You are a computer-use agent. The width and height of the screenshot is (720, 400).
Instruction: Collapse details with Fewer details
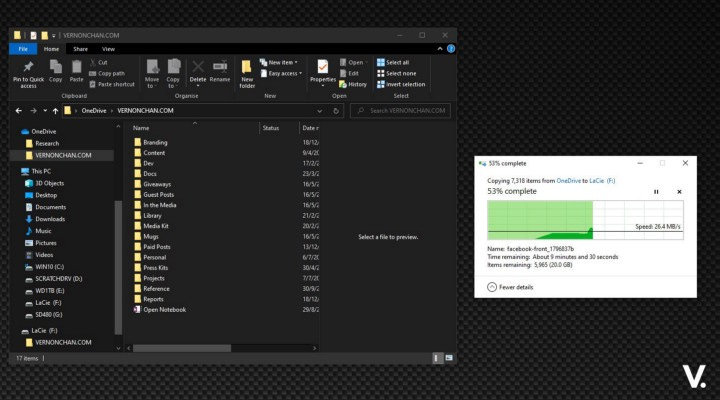510,287
